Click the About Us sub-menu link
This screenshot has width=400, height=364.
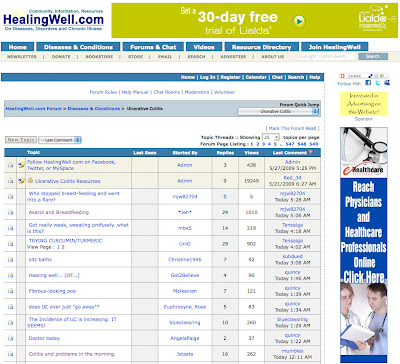pyautogui.click(x=273, y=57)
